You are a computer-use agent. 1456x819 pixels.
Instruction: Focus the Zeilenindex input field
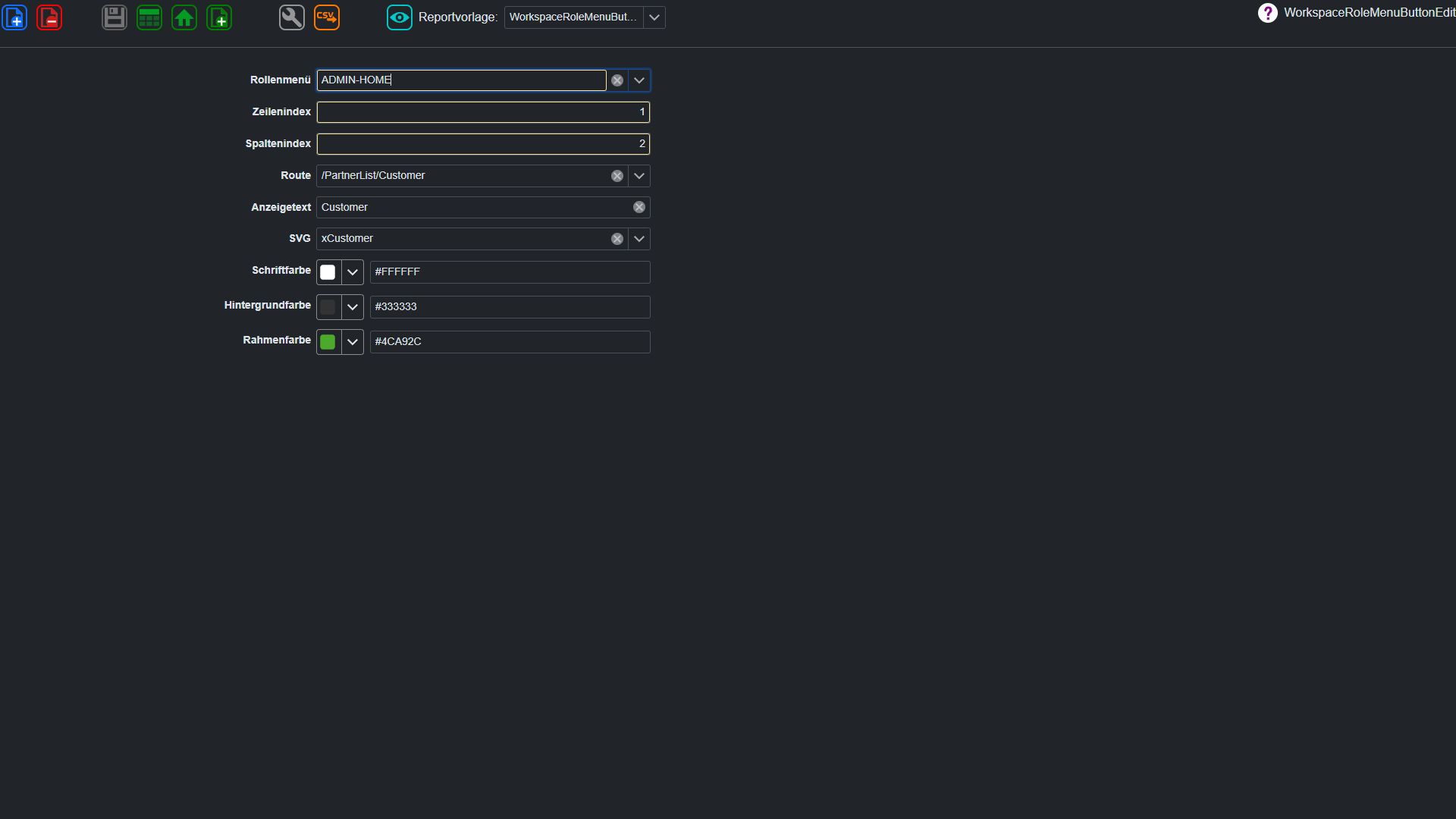coord(483,112)
